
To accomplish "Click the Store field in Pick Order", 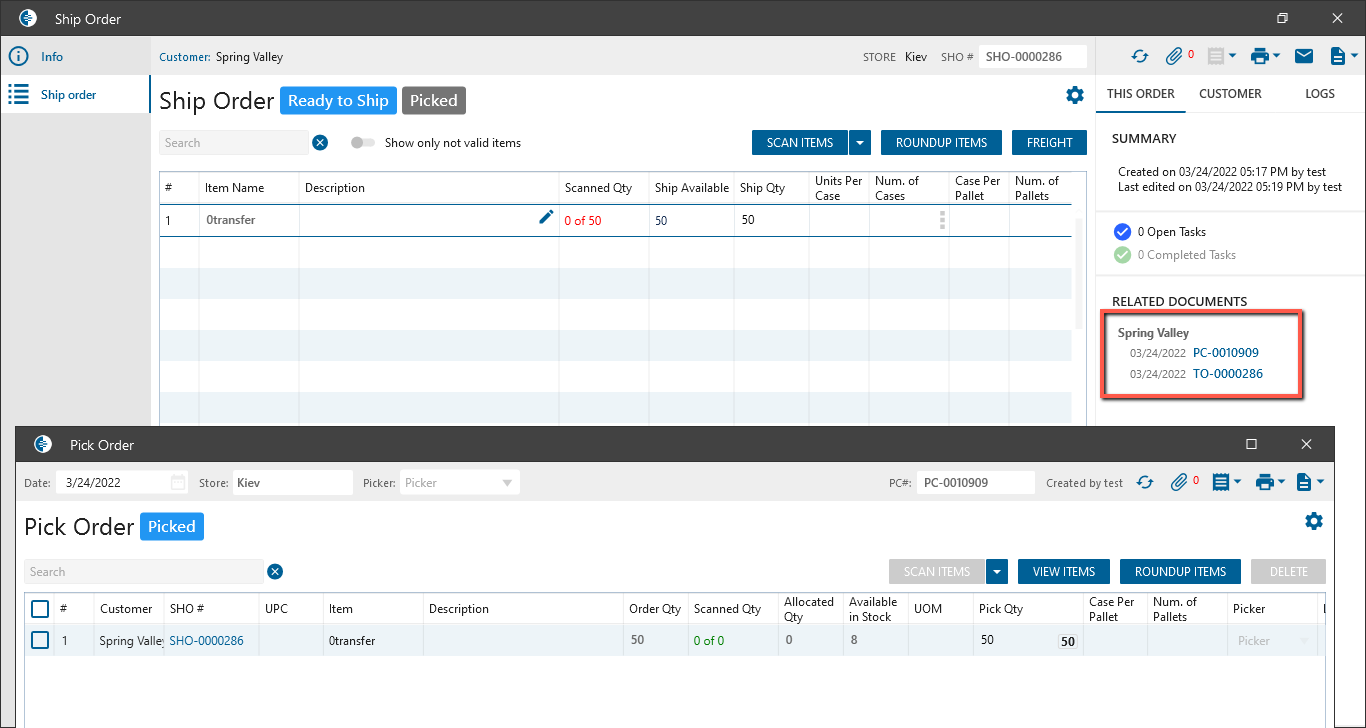I will [x=293, y=483].
